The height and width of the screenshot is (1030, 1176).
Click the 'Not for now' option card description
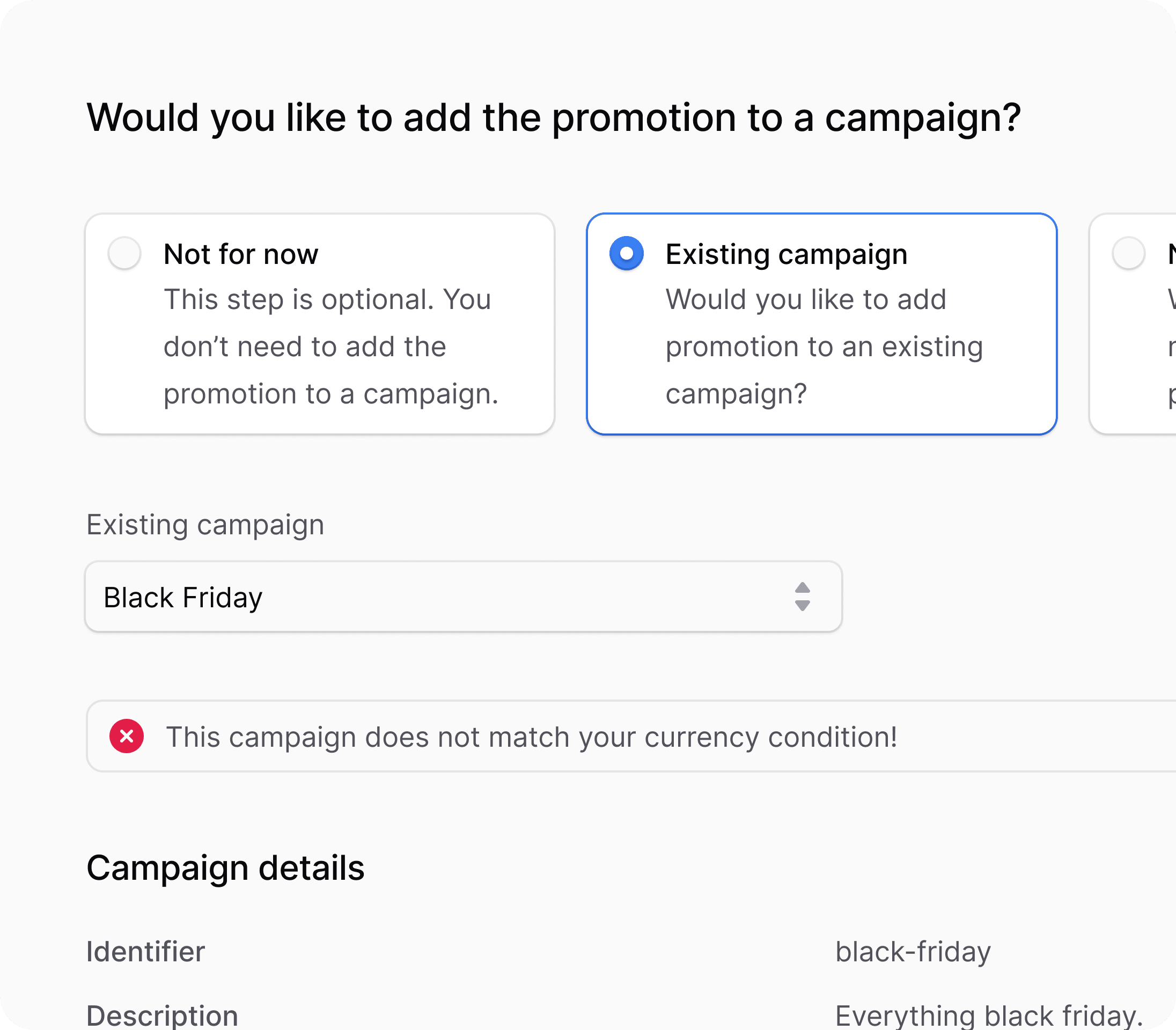330,347
